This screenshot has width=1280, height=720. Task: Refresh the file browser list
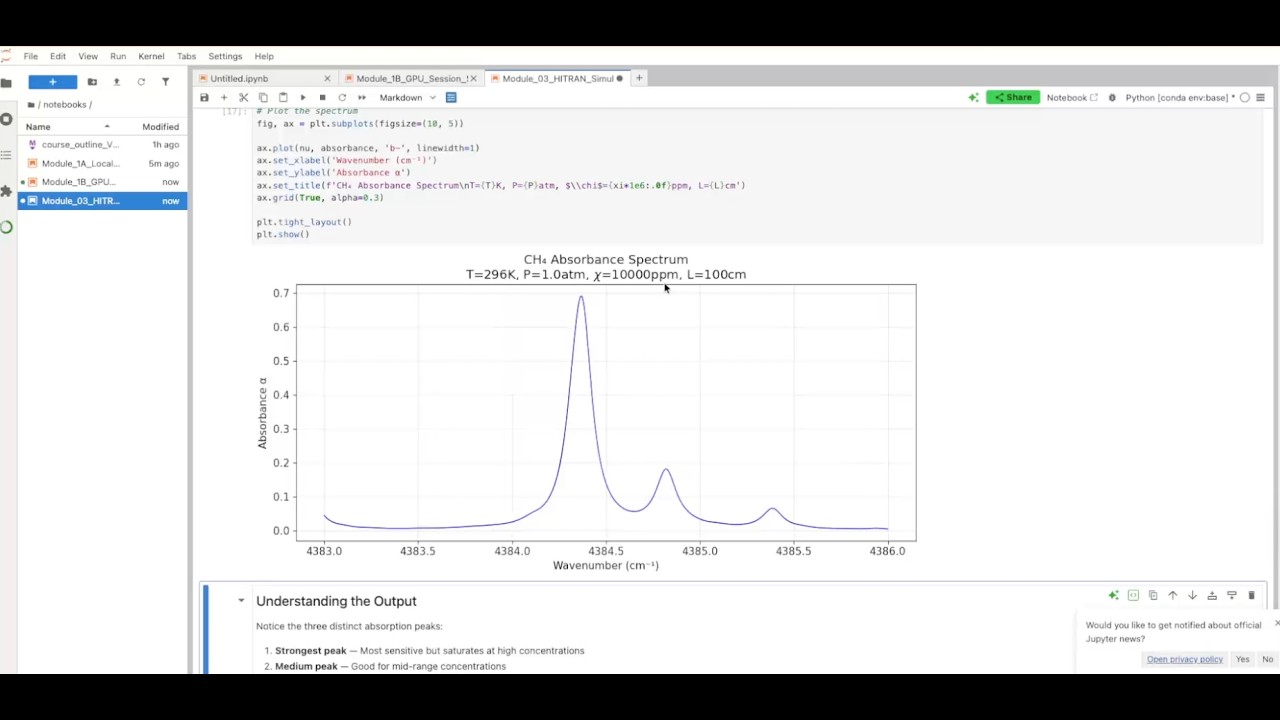point(141,82)
